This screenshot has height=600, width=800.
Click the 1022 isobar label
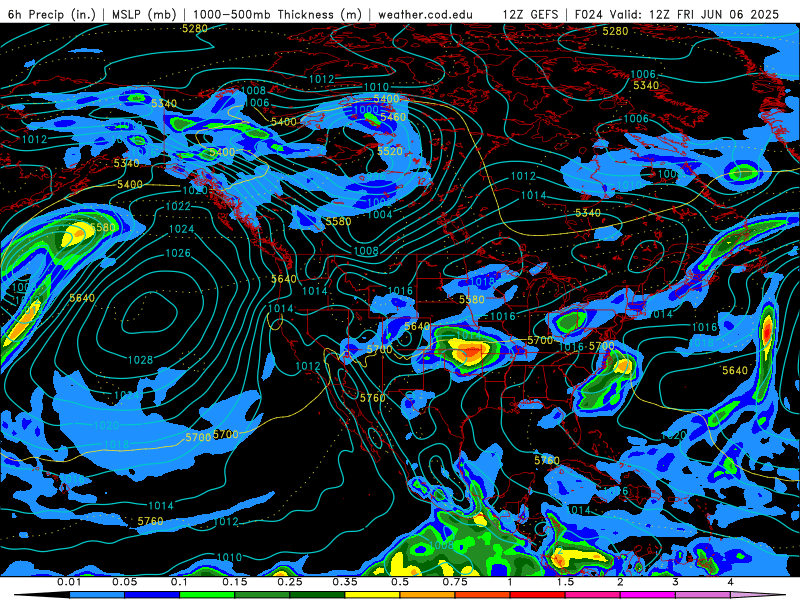point(178,206)
